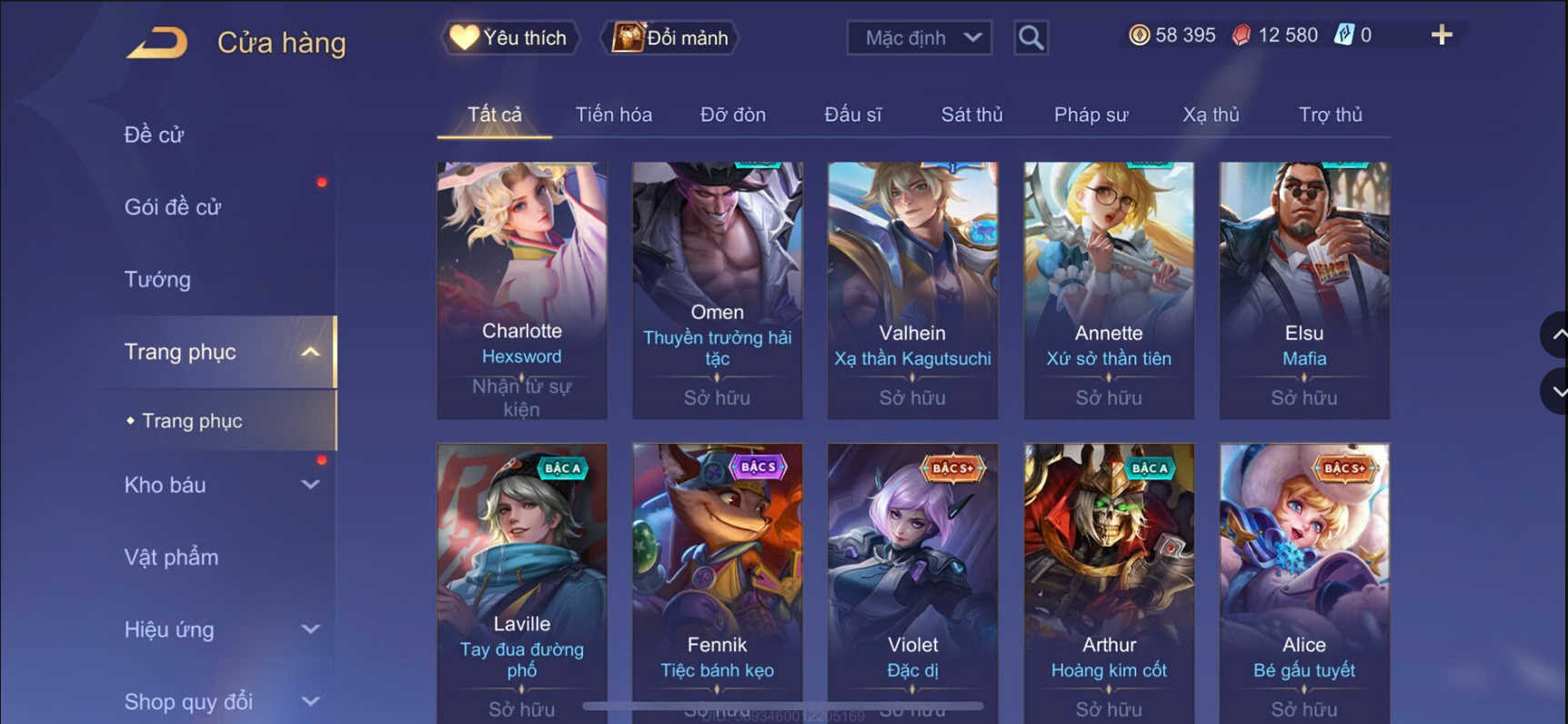1568x724 pixels.
Task: Switch to the Pháp sư tab
Action: point(1091,115)
